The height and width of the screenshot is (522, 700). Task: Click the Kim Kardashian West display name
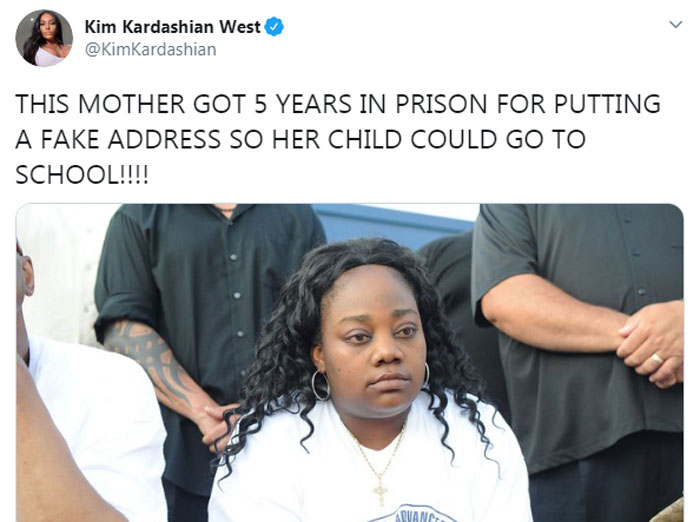tap(172, 27)
